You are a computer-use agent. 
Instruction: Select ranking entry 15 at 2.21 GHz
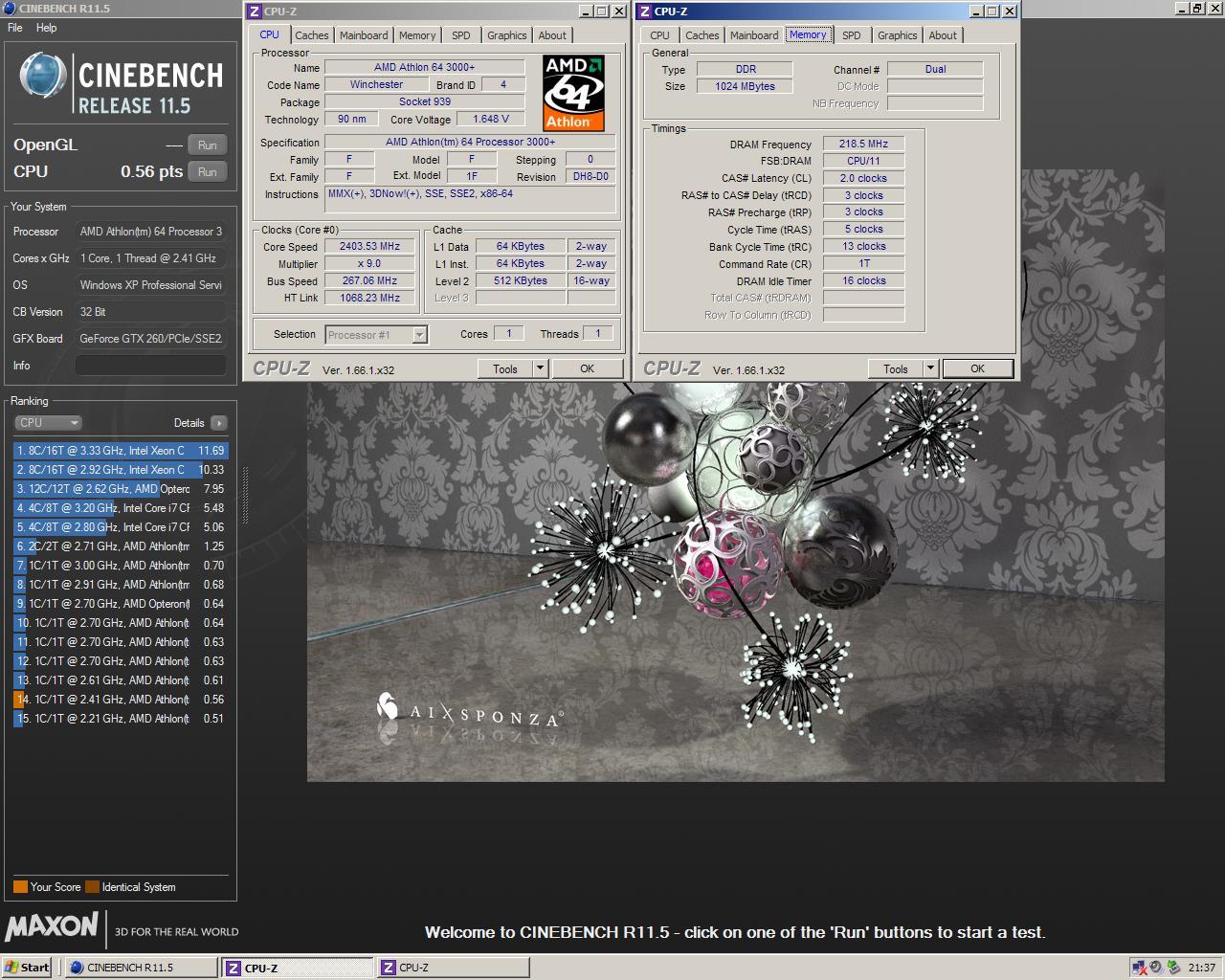pyautogui.click(x=121, y=719)
